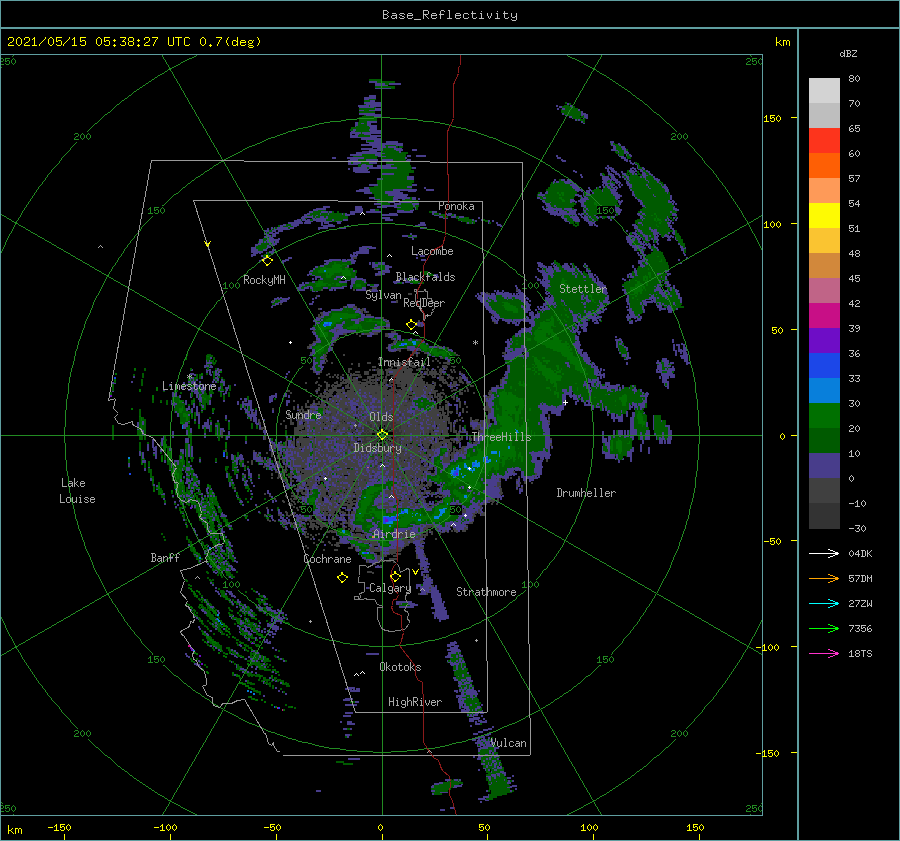Click the Strathmore label
900x841 pixels.
pyautogui.click(x=486, y=592)
